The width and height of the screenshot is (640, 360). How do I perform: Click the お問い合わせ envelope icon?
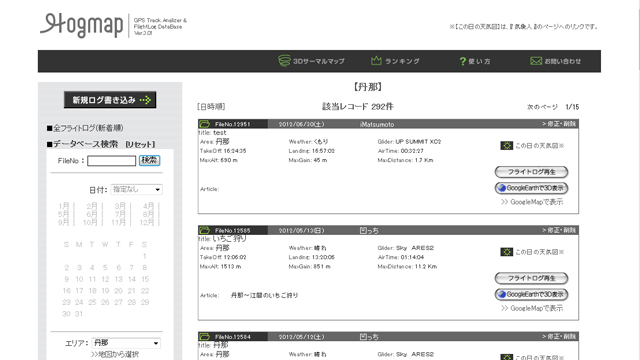[x=536, y=61]
